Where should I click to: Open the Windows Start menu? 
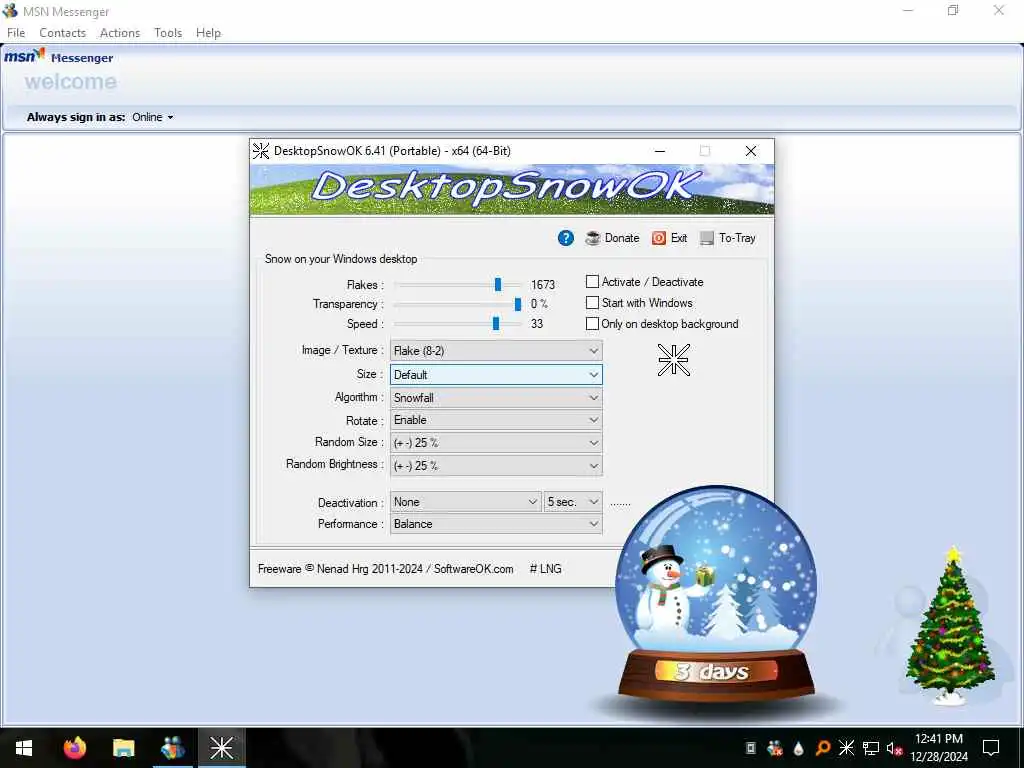click(24, 748)
